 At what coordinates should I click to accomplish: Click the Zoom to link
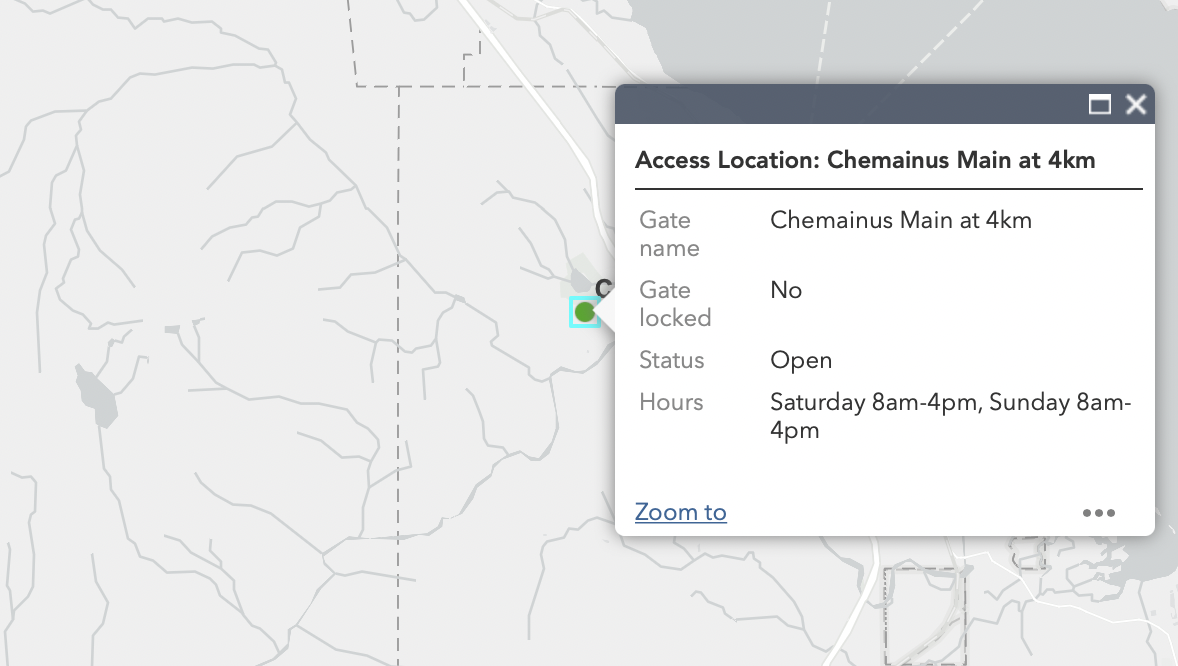(x=680, y=512)
